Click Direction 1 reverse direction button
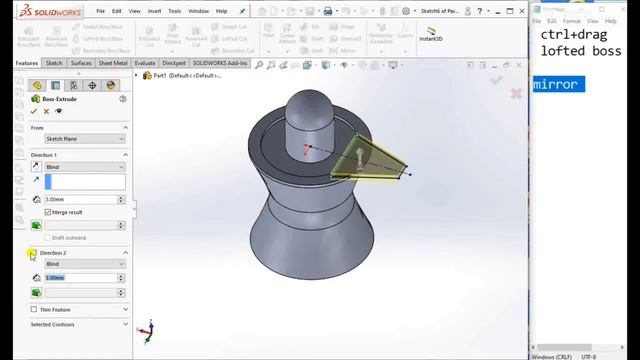This screenshot has height=360, width=640. point(36,166)
